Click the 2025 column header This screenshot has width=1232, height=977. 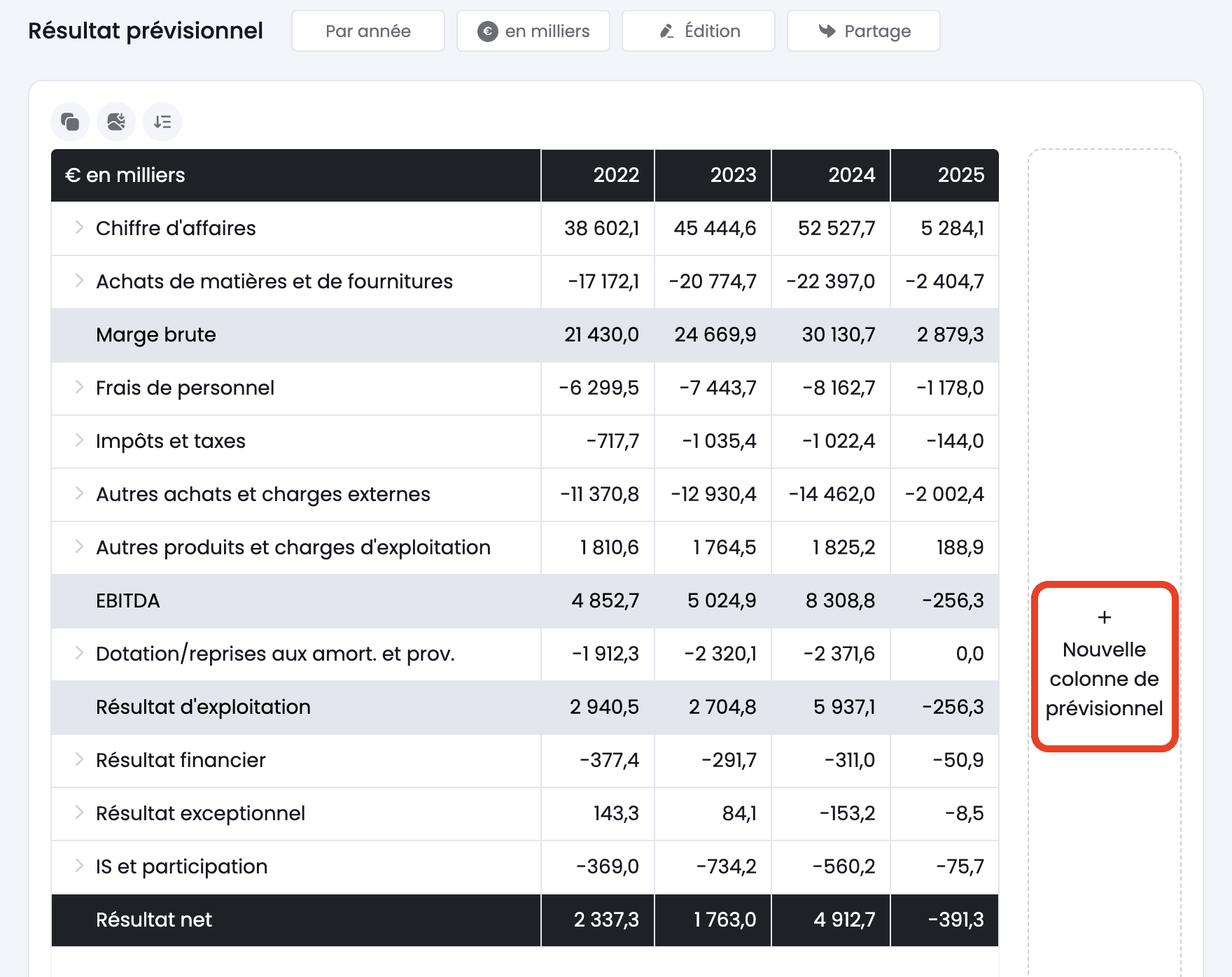tap(945, 175)
